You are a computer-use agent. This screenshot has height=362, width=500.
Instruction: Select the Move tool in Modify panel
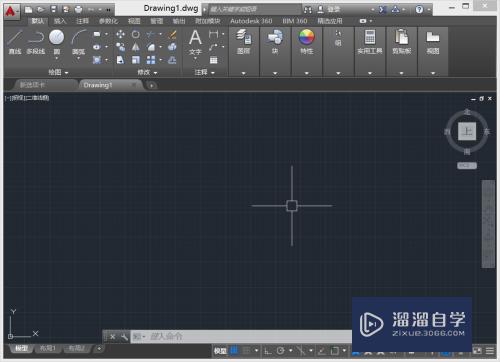[120, 34]
